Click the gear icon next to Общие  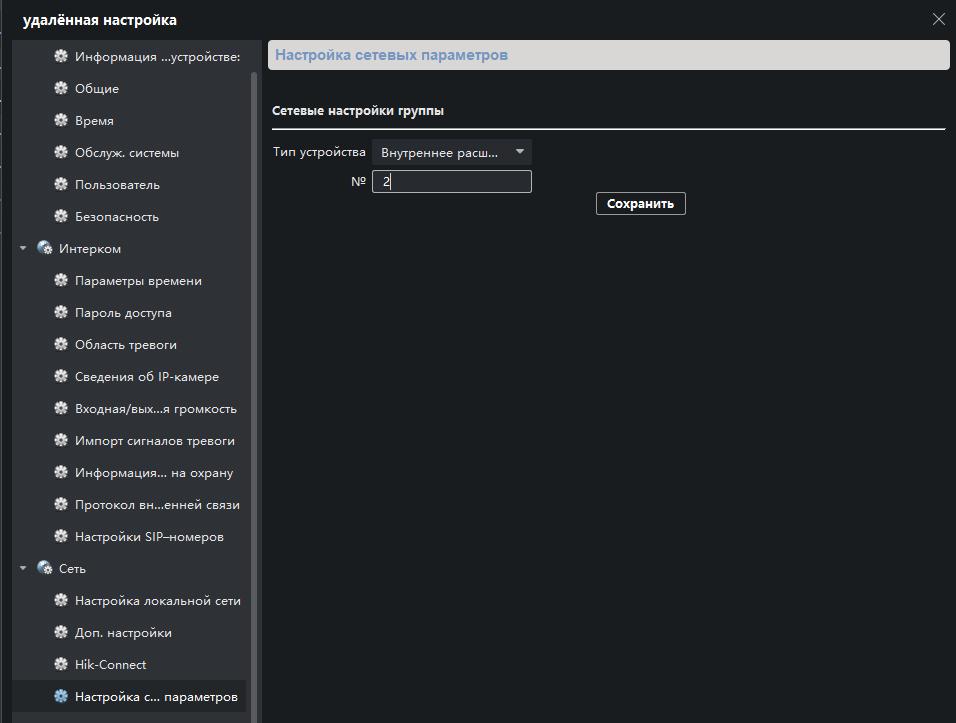pyautogui.click(x=61, y=89)
